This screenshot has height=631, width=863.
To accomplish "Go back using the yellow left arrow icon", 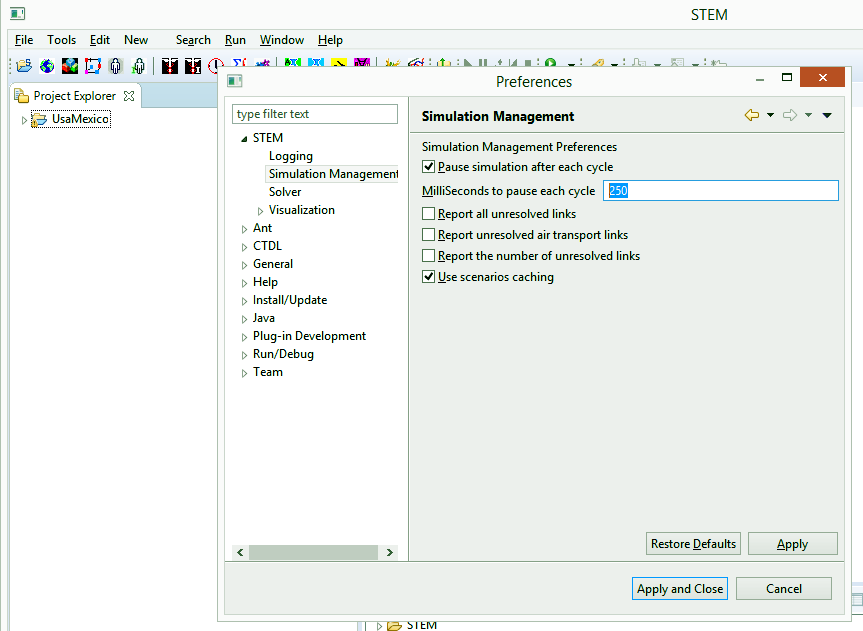I will [752, 115].
